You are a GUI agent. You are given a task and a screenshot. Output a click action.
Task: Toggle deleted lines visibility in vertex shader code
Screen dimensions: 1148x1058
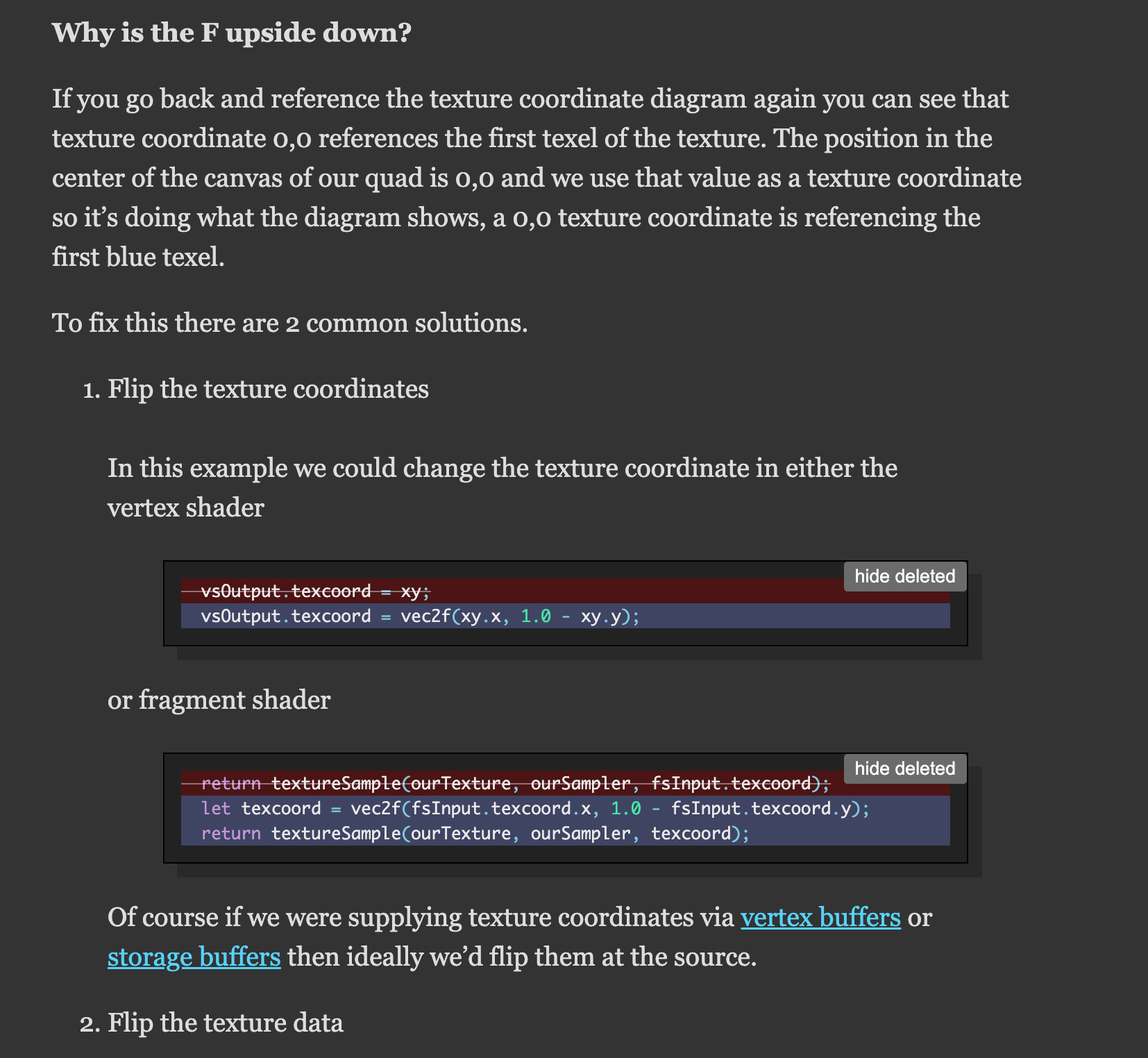coord(904,576)
